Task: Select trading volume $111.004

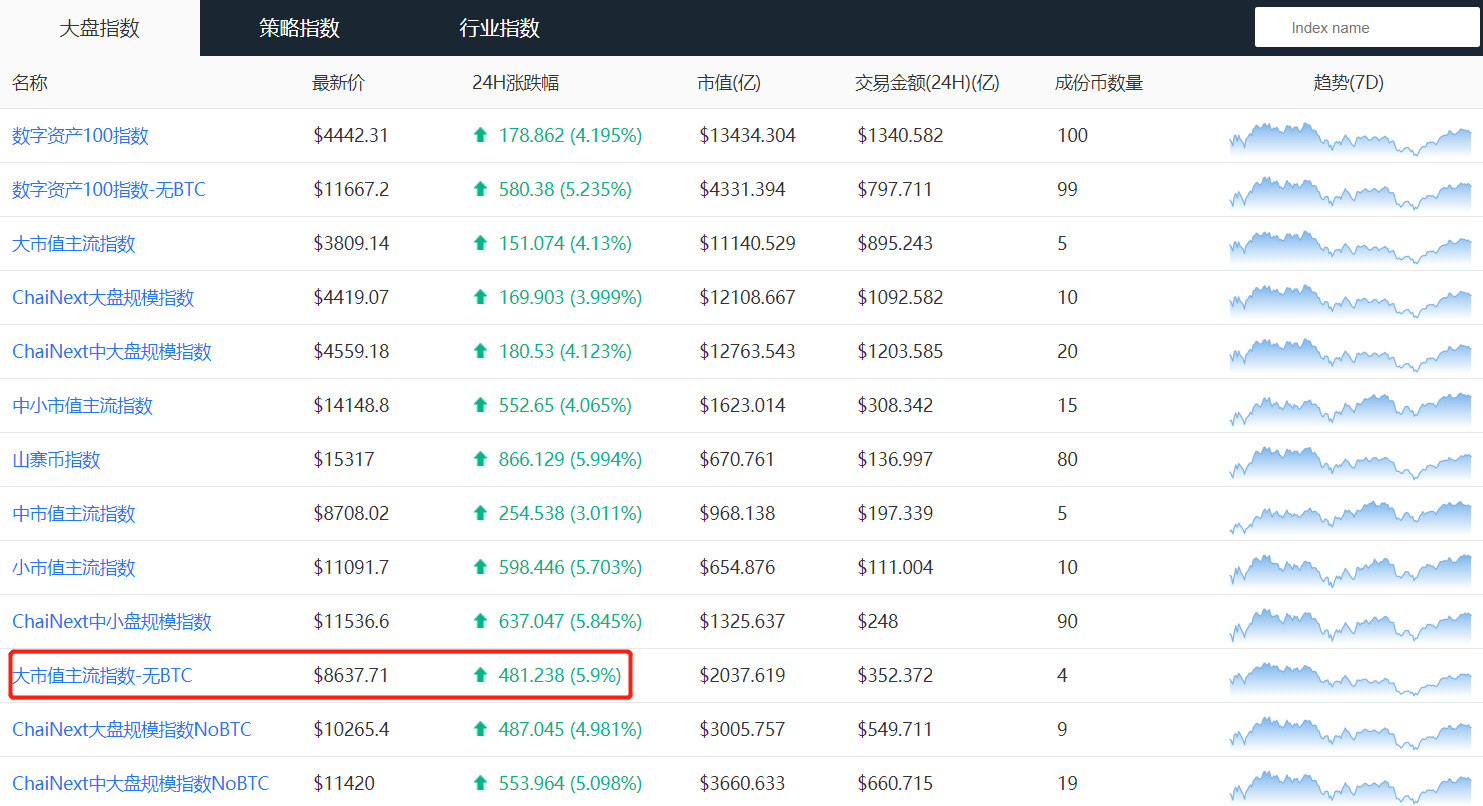Action: pyautogui.click(x=895, y=568)
